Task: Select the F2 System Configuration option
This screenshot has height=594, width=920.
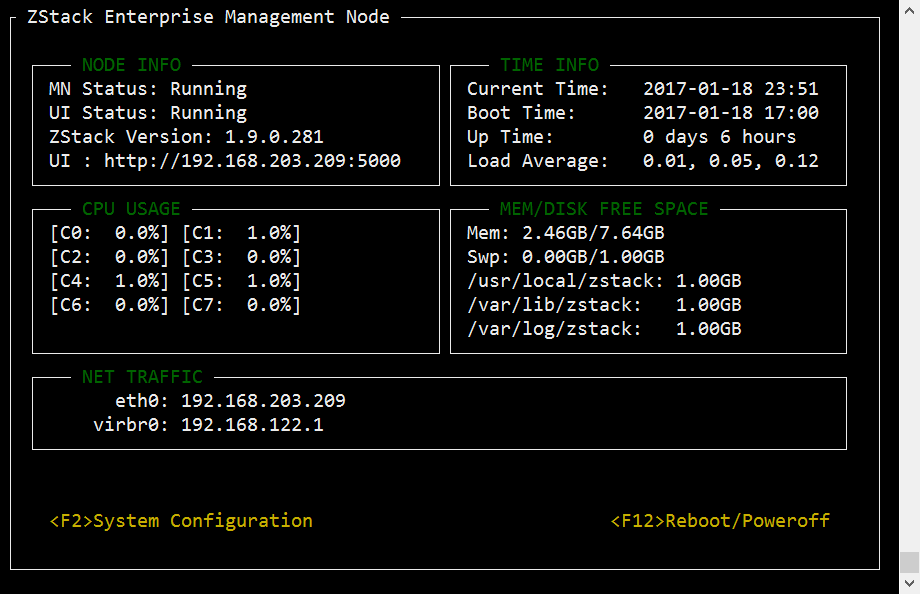Action: click(181, 521)
